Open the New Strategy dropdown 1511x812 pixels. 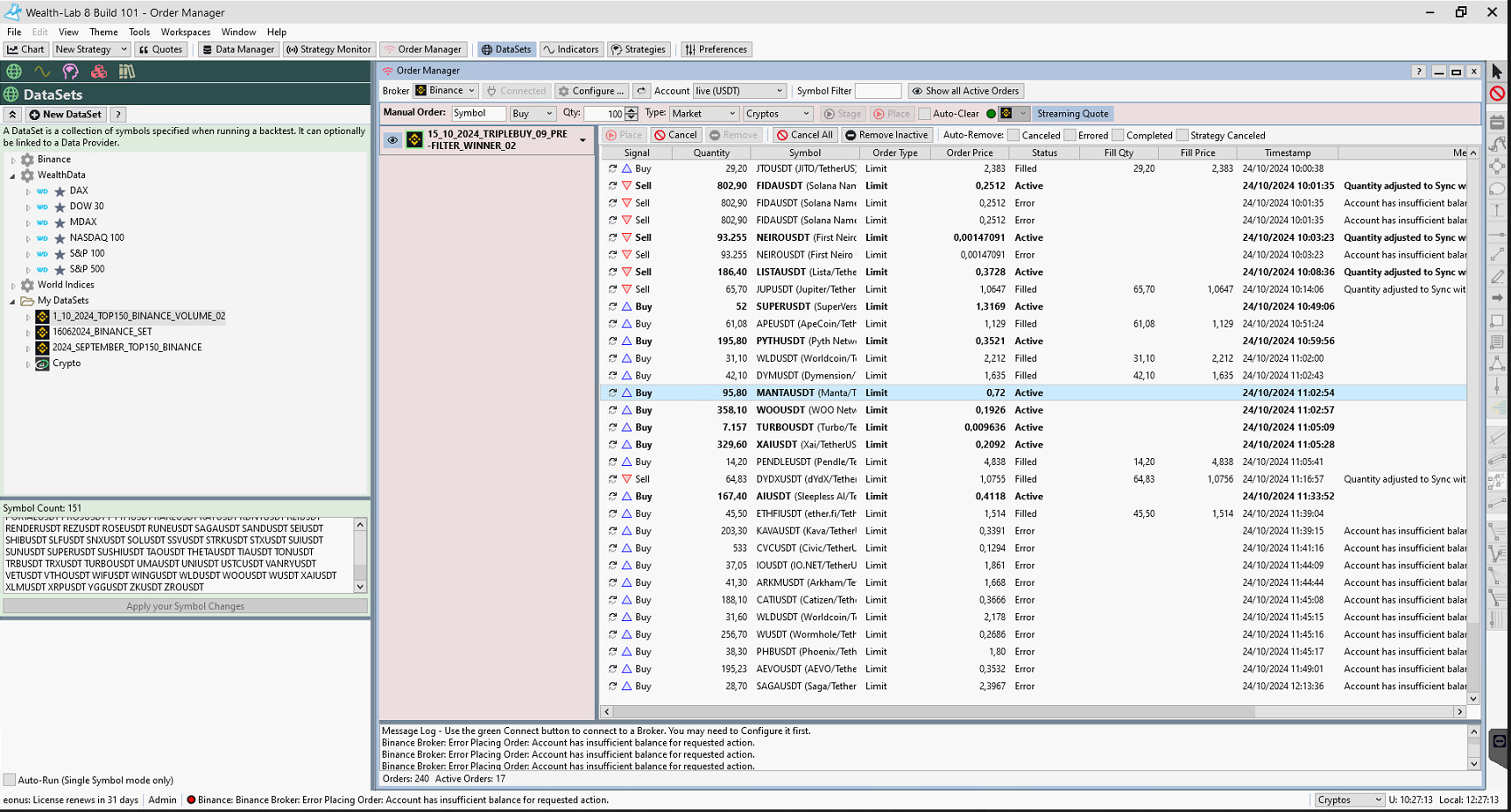point(91,50)
